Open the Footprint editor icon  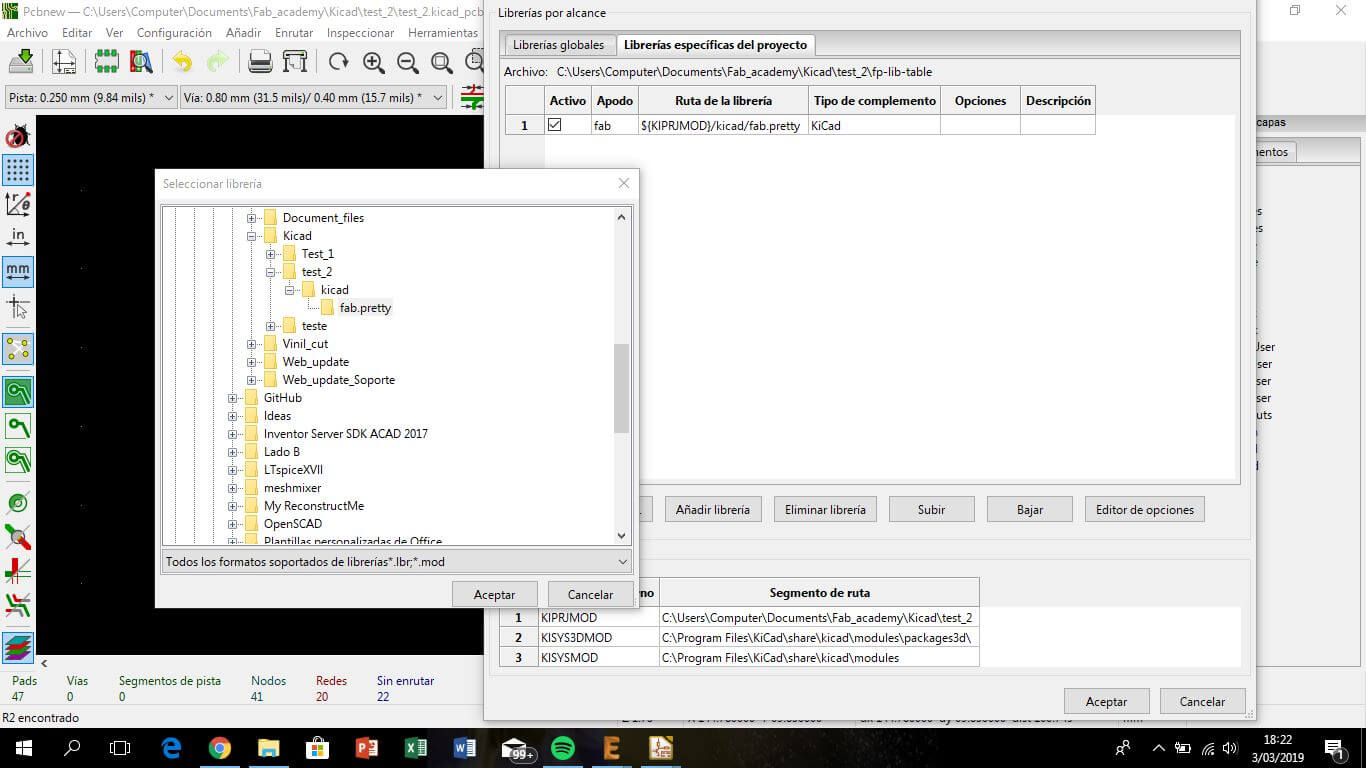tap(106, 62)
